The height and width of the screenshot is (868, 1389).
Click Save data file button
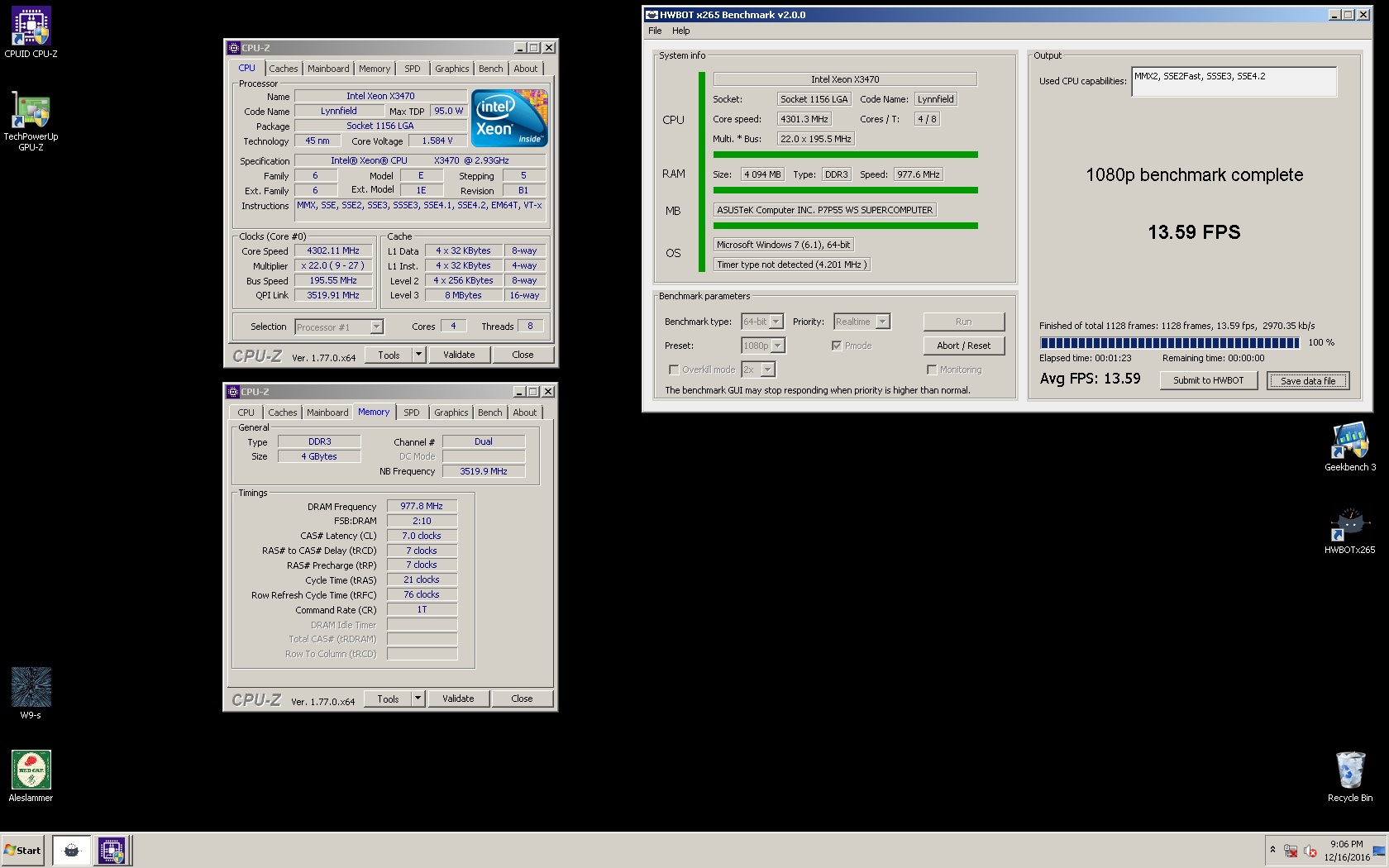pyautogui.click(x=1308, y=380)
